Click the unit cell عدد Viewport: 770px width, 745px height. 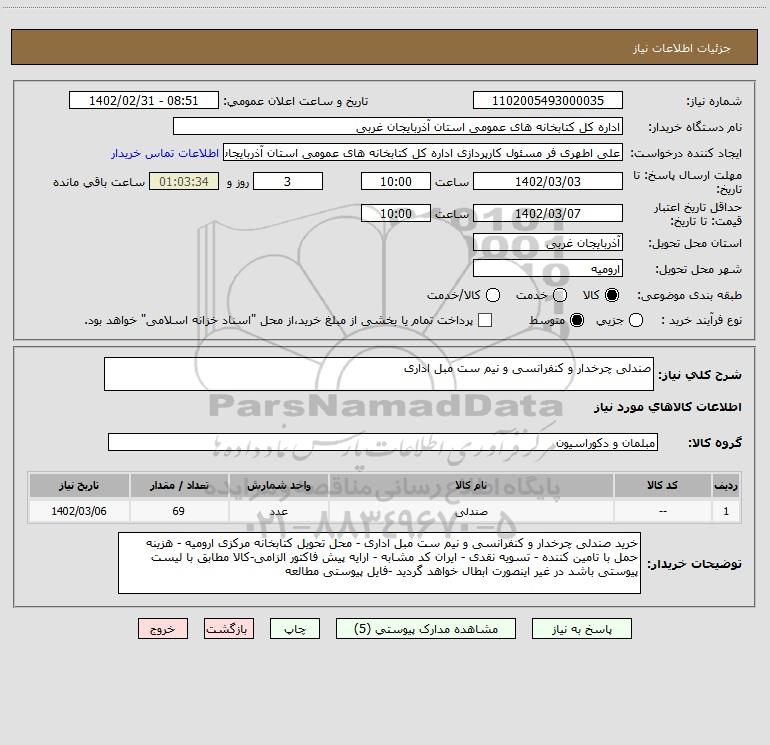(278, 511)
